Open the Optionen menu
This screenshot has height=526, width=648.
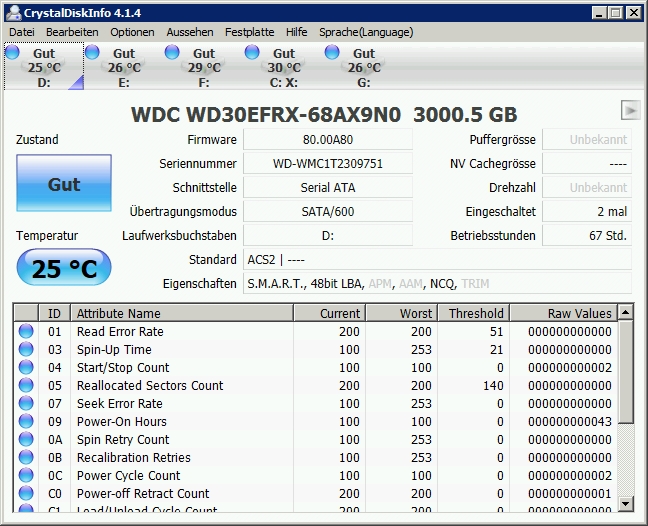pyautogui.click(x=132, y=32)
